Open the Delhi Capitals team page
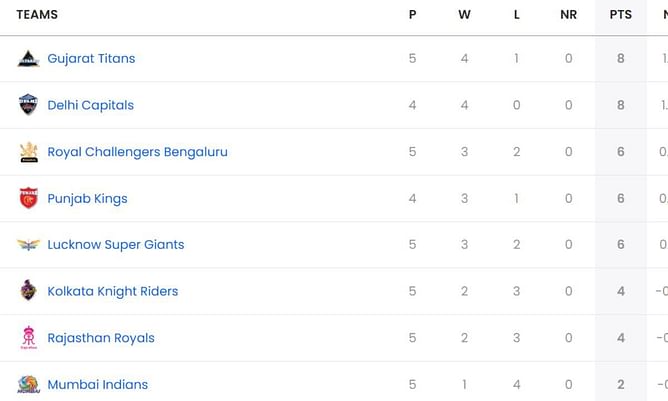668x401 pixels. 91,105
